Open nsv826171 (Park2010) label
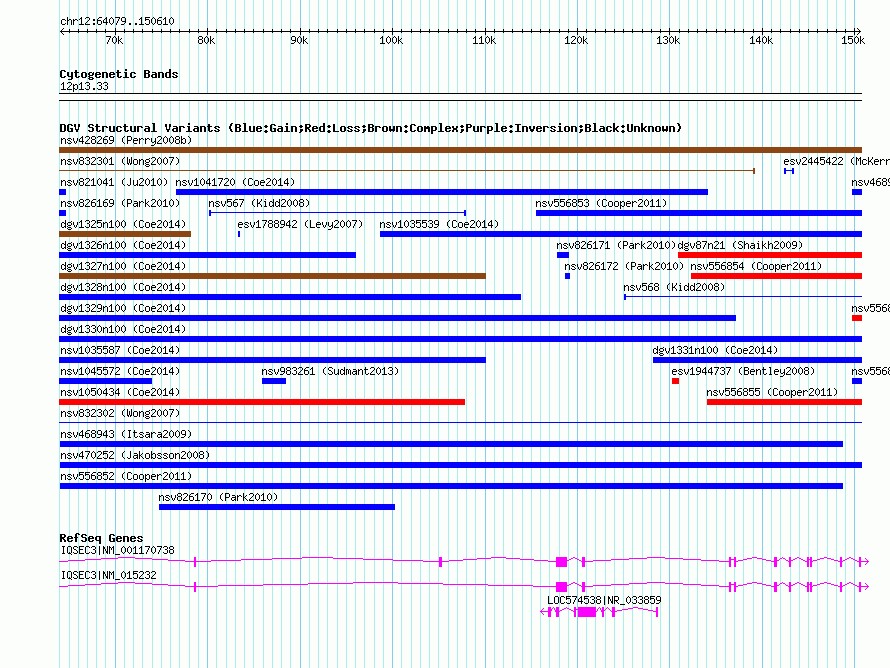Viewport: 890px width, 668px height. 616,245
